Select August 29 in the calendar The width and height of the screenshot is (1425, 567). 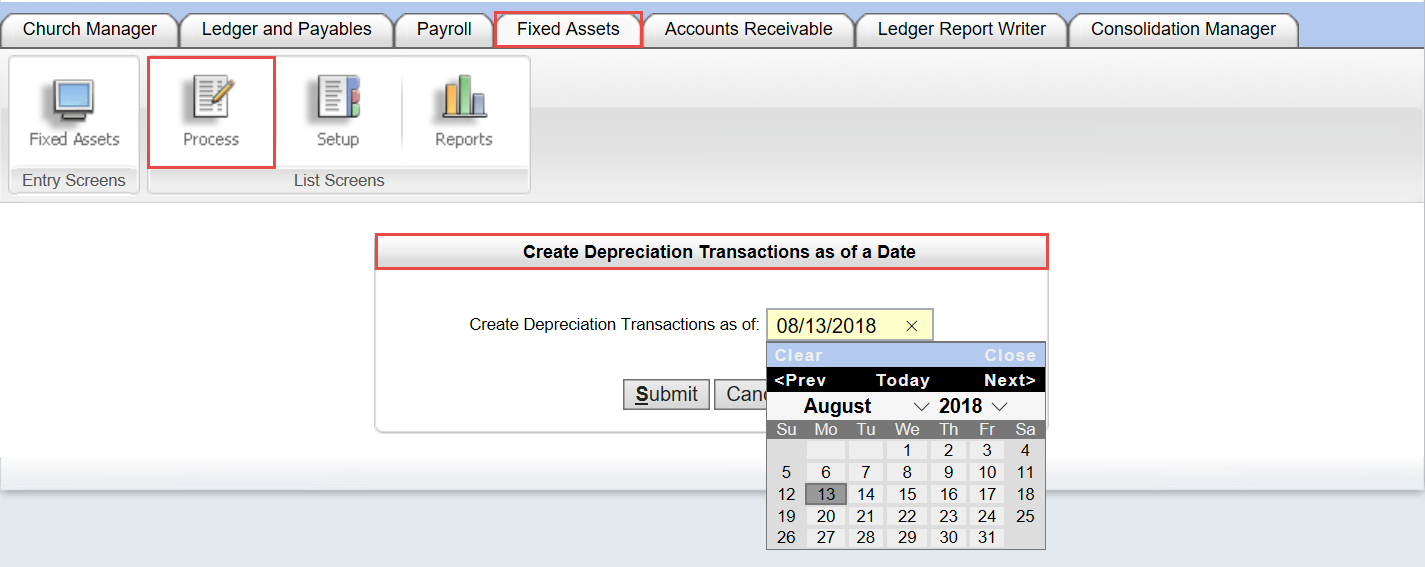907,538
